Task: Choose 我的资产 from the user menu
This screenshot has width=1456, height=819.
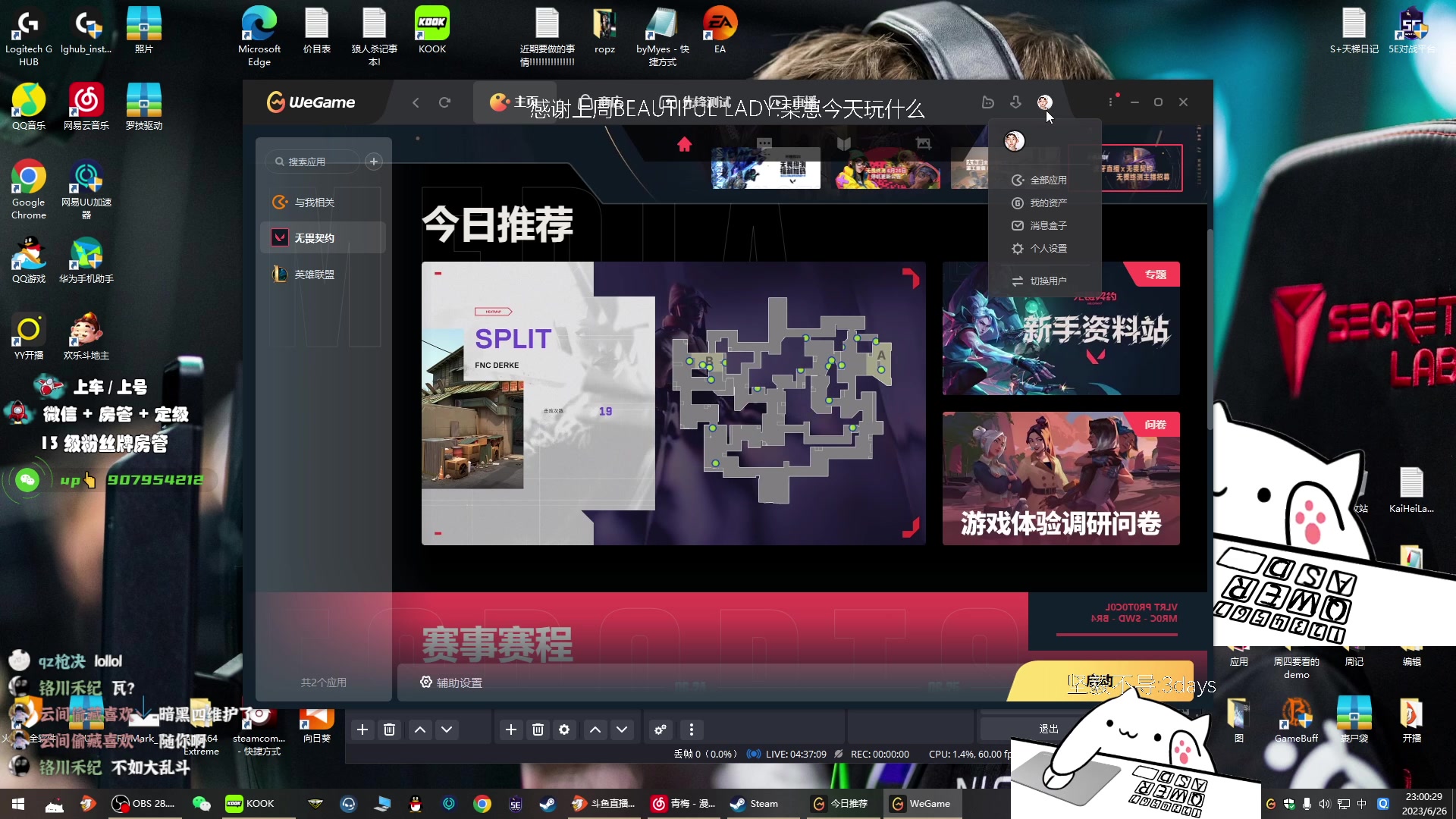Action: point(1046,203)
